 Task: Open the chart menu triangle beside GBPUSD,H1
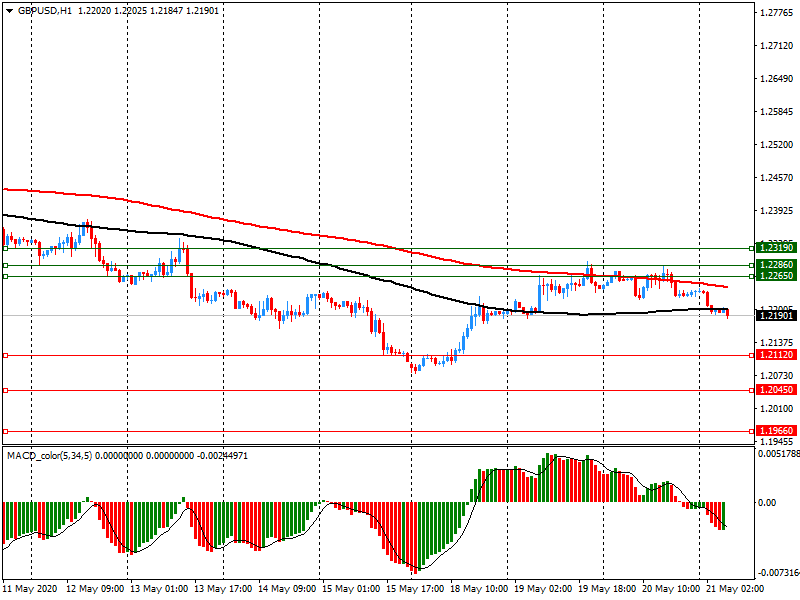click(9, 11)
